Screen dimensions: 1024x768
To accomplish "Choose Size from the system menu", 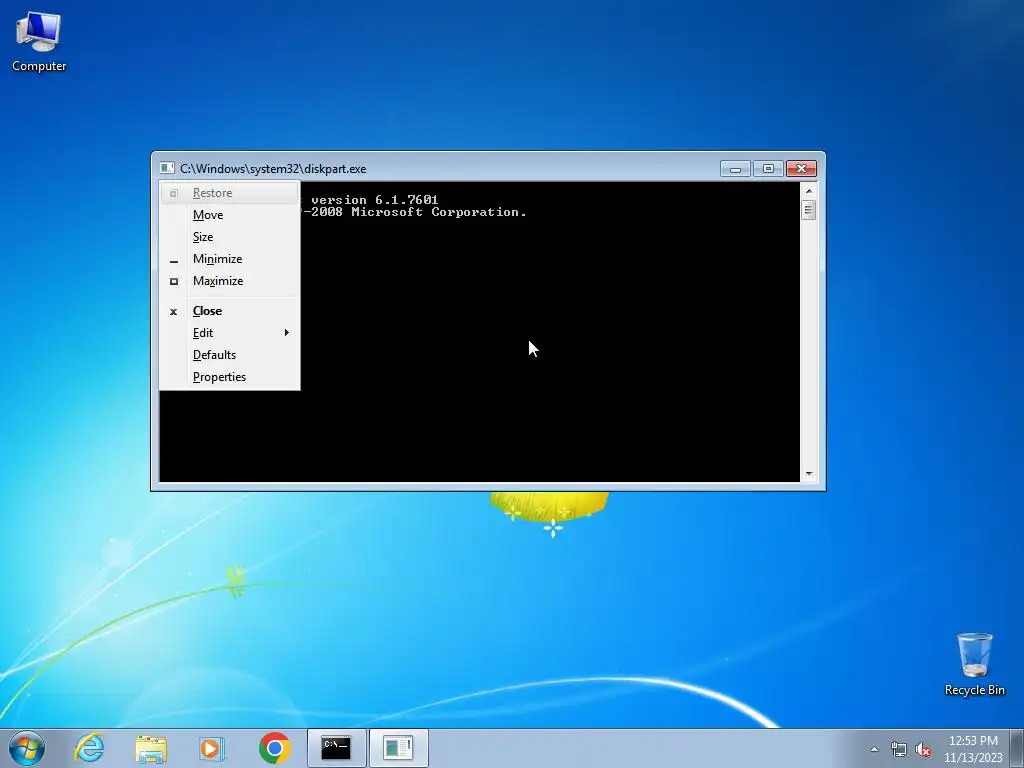I will coord(230,237).
